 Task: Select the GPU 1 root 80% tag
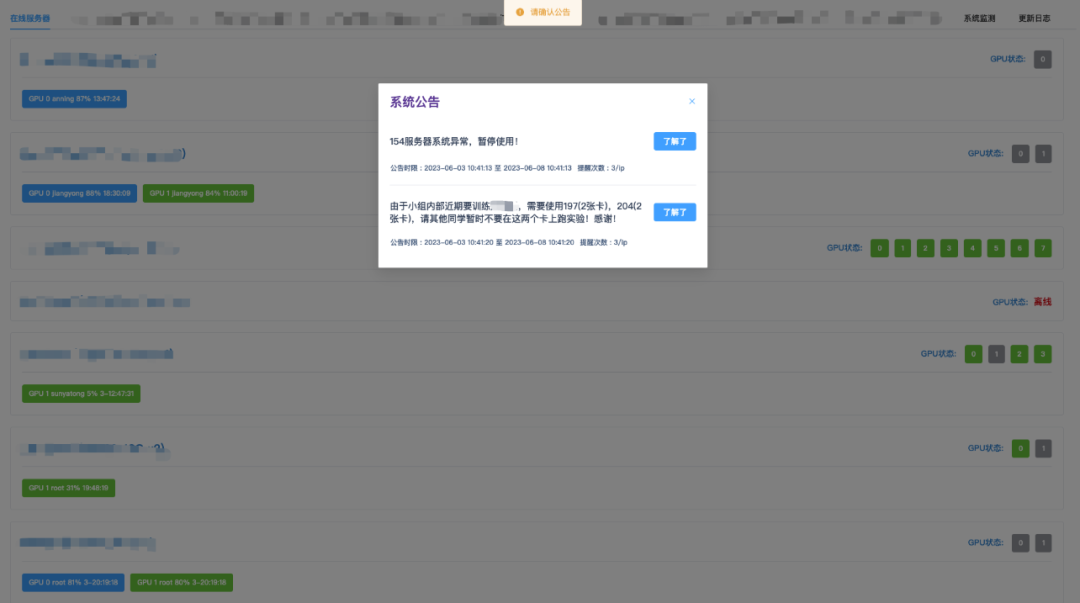point(181,582)
